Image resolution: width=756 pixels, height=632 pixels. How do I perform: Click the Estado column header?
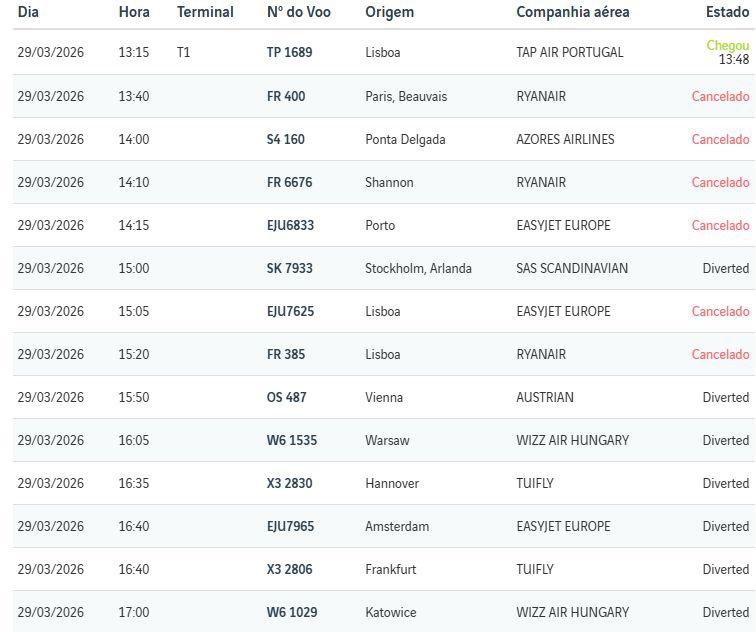(727, 12)
